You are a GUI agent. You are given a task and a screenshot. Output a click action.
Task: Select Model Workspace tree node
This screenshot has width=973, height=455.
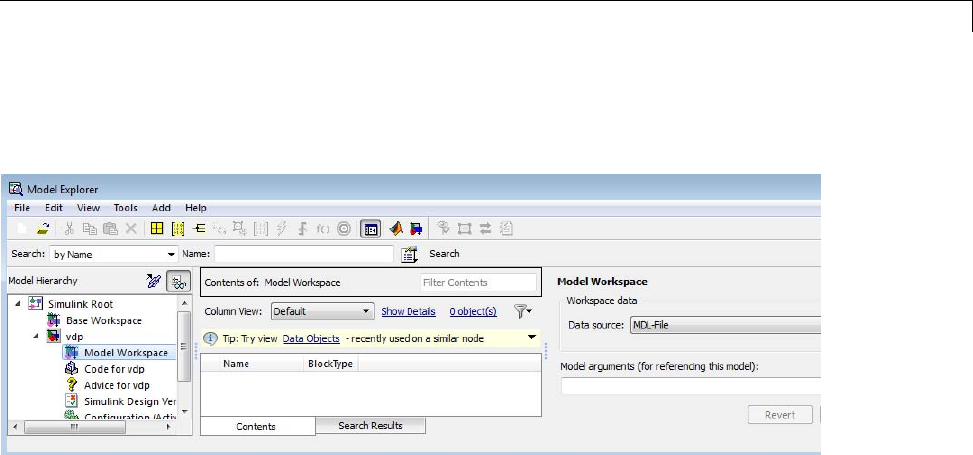pyautogui.click(x=126, y=353)
